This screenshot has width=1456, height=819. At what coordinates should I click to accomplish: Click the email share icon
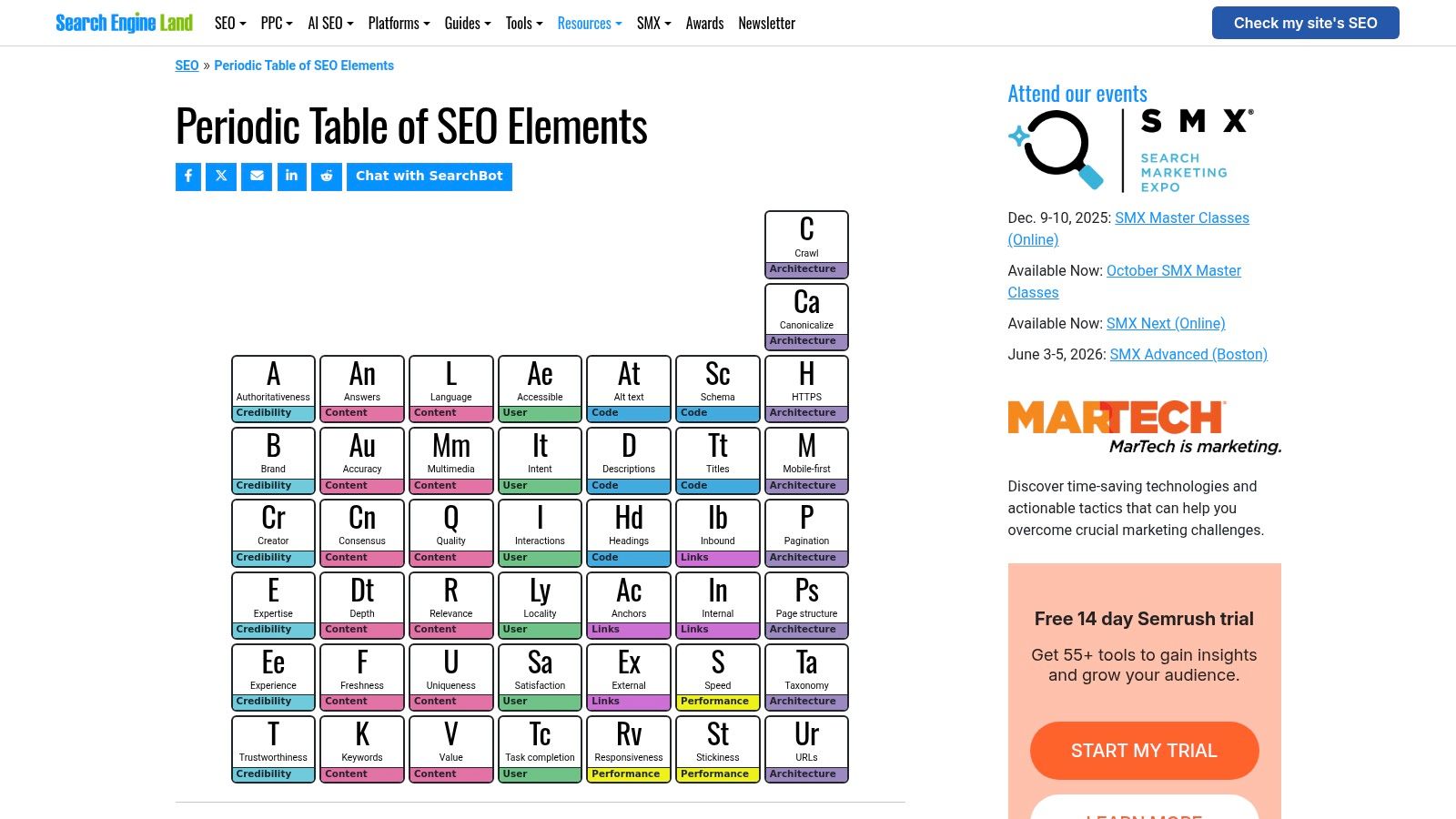pos(257,177)
